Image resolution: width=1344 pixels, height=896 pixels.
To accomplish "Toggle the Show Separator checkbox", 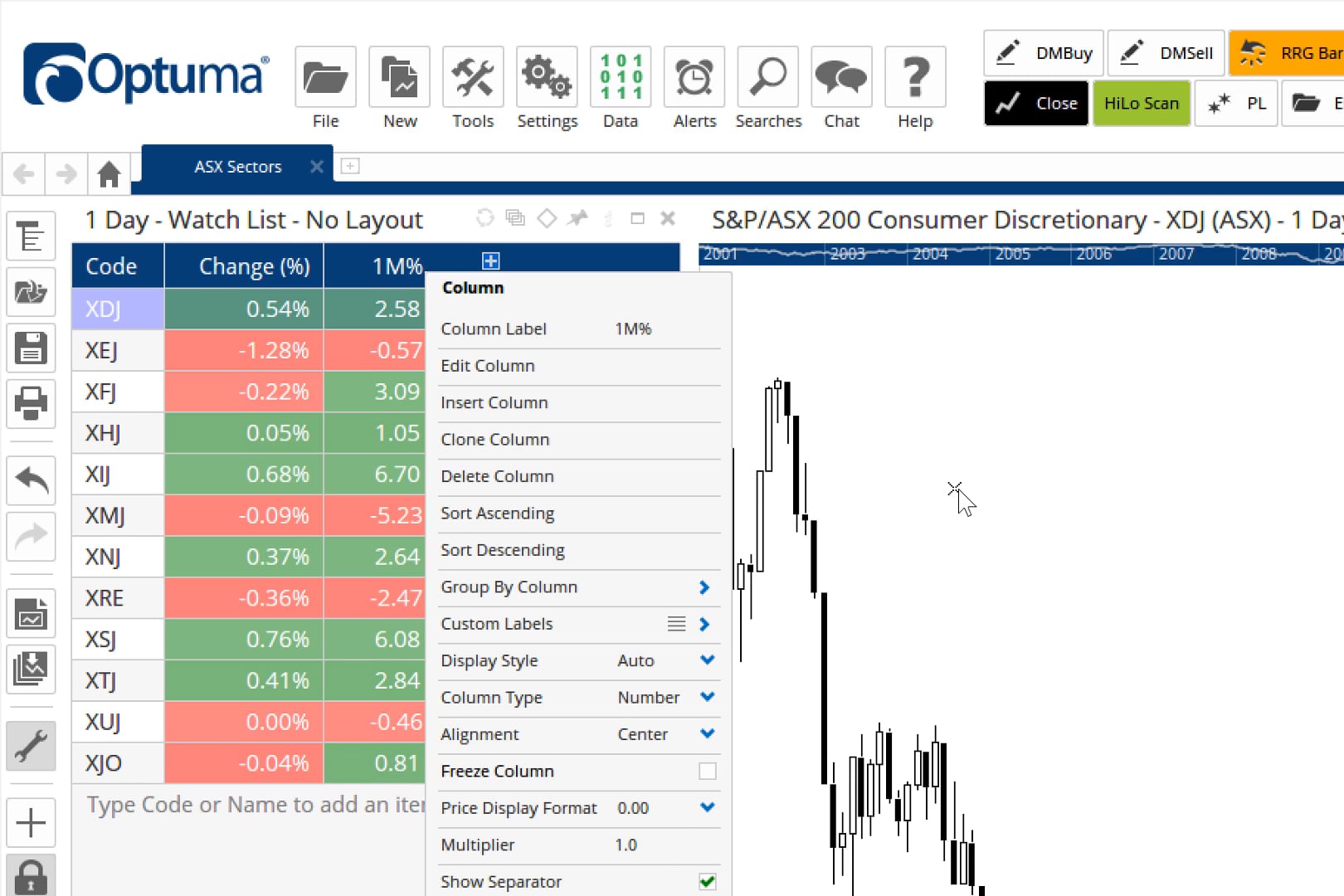I will pyautogui.click(x=707, y=882).
